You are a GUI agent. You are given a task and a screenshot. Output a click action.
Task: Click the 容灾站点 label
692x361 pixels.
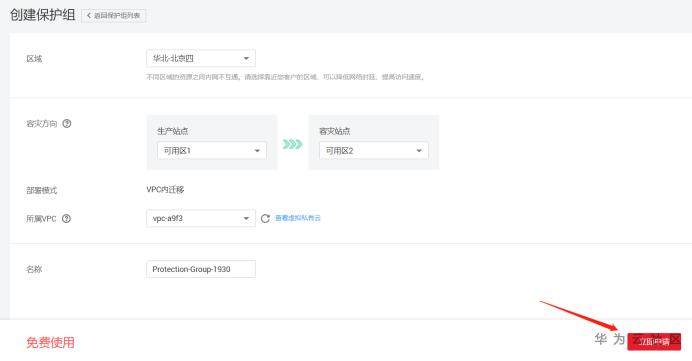click(335, 131)
